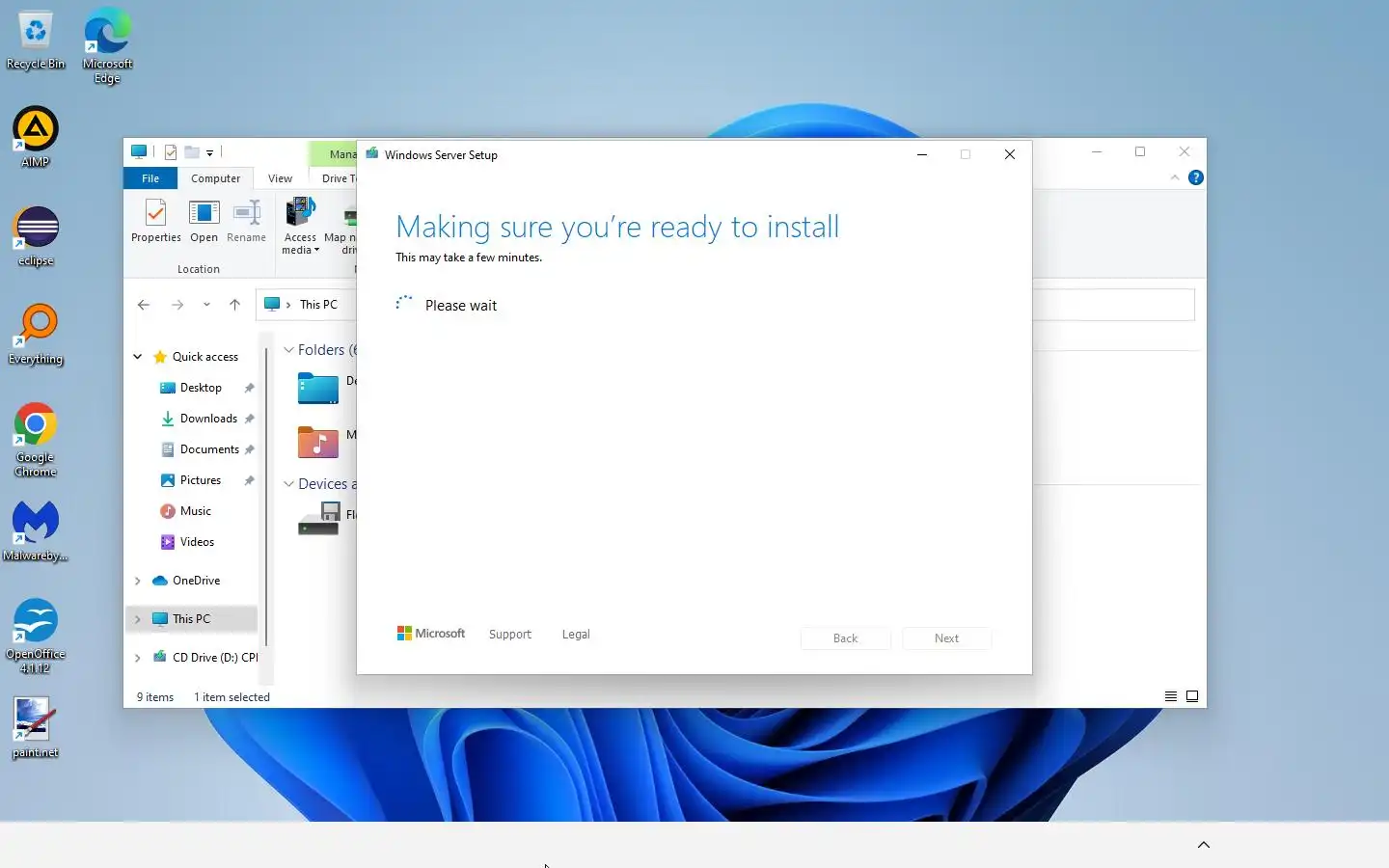1389x868 pixels.
Task: Open Google Chrome desktop shortcut
Action: point(36,440)
